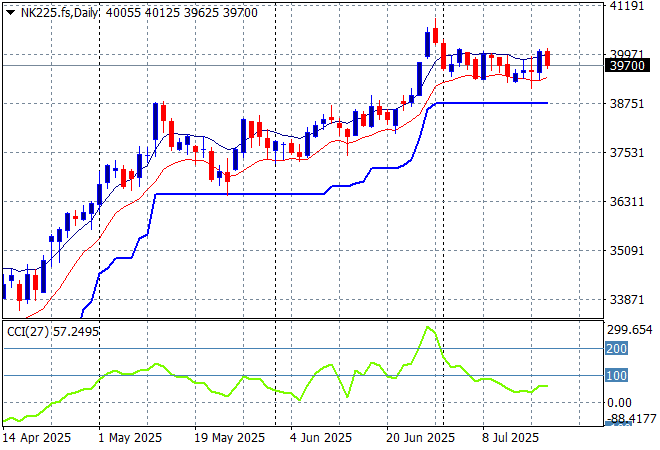Click the 39700 current price tag

point(626,65)
